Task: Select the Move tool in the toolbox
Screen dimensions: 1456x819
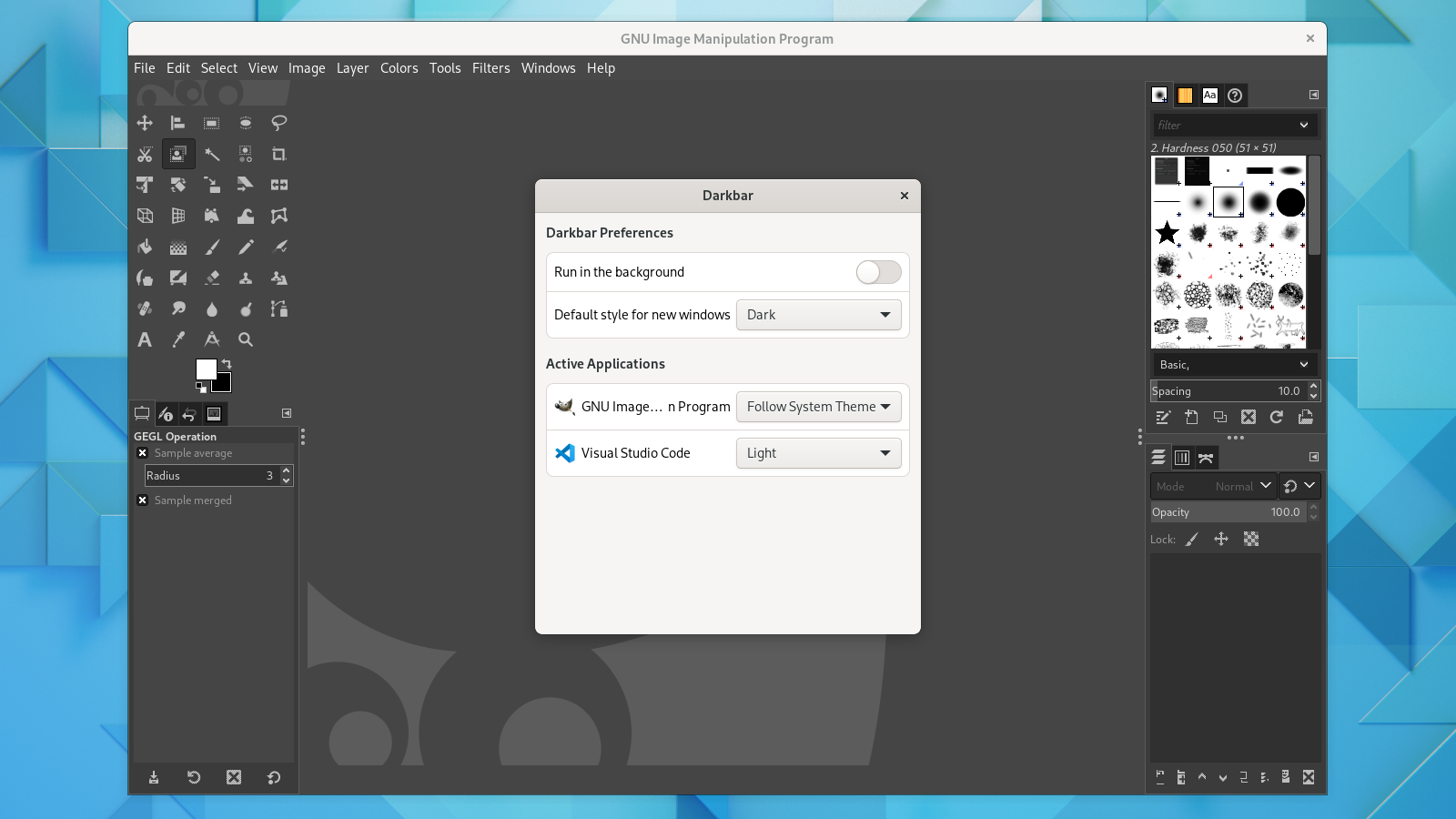Action: [x=145, y=123]
